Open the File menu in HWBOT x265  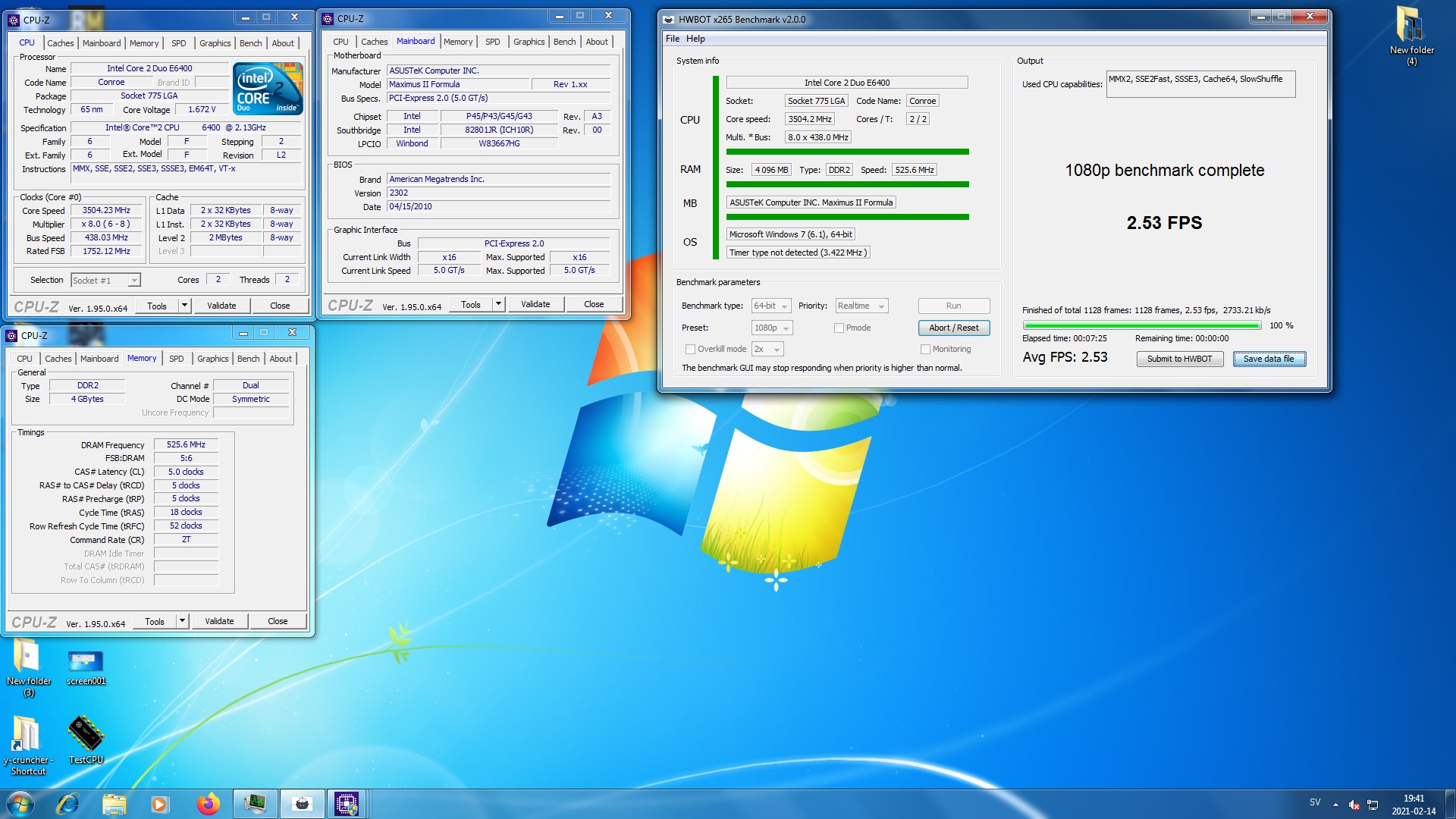click(673, 39)
